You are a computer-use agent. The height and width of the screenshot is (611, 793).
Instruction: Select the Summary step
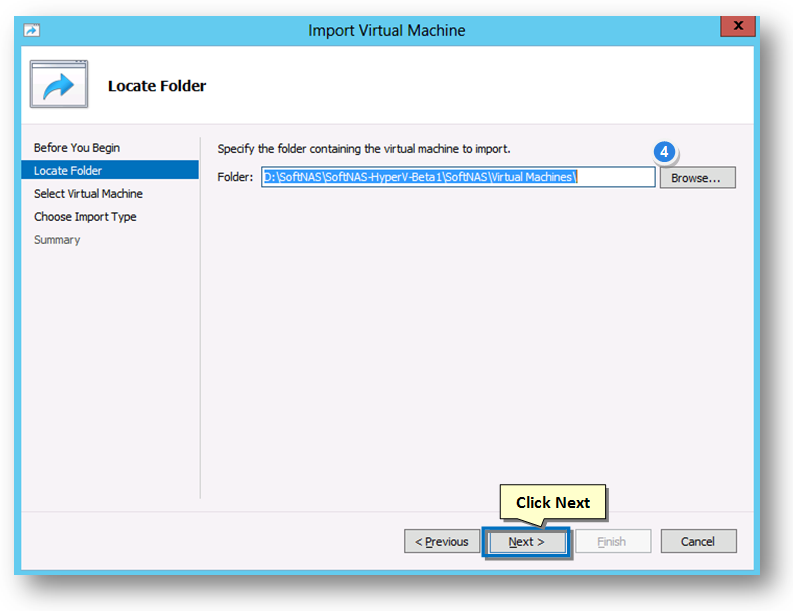pyautogui.click(x=57, y=240)
